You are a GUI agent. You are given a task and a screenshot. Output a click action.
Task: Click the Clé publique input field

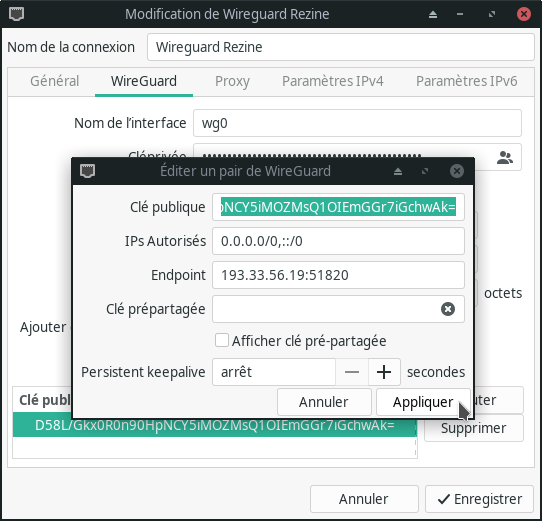[x=338, y=207]
